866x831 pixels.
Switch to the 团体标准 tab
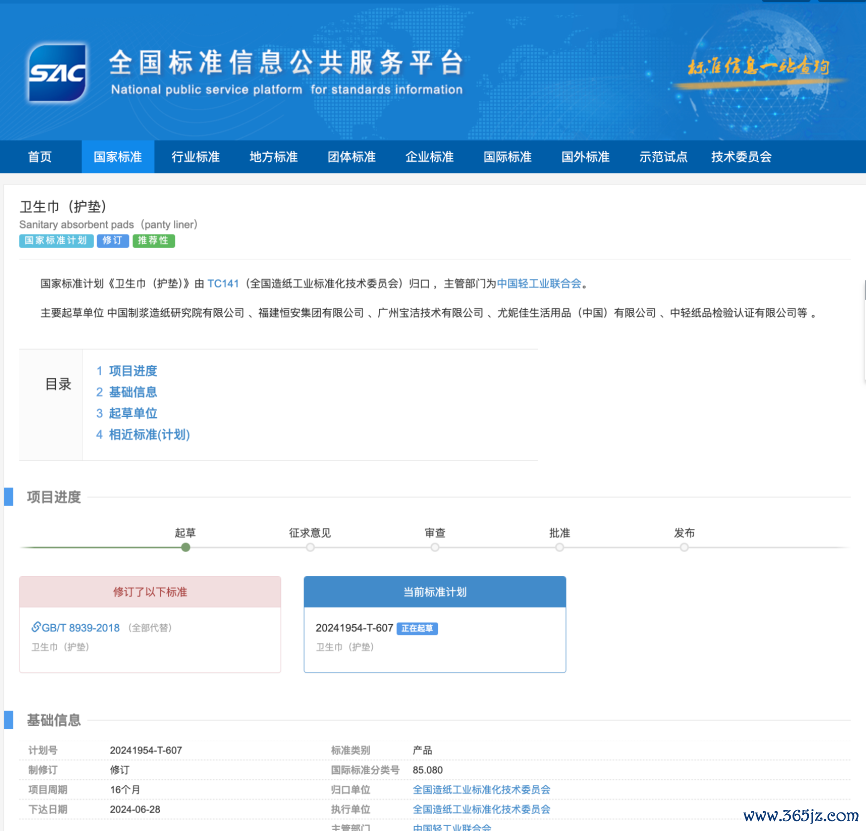point(351,157)
